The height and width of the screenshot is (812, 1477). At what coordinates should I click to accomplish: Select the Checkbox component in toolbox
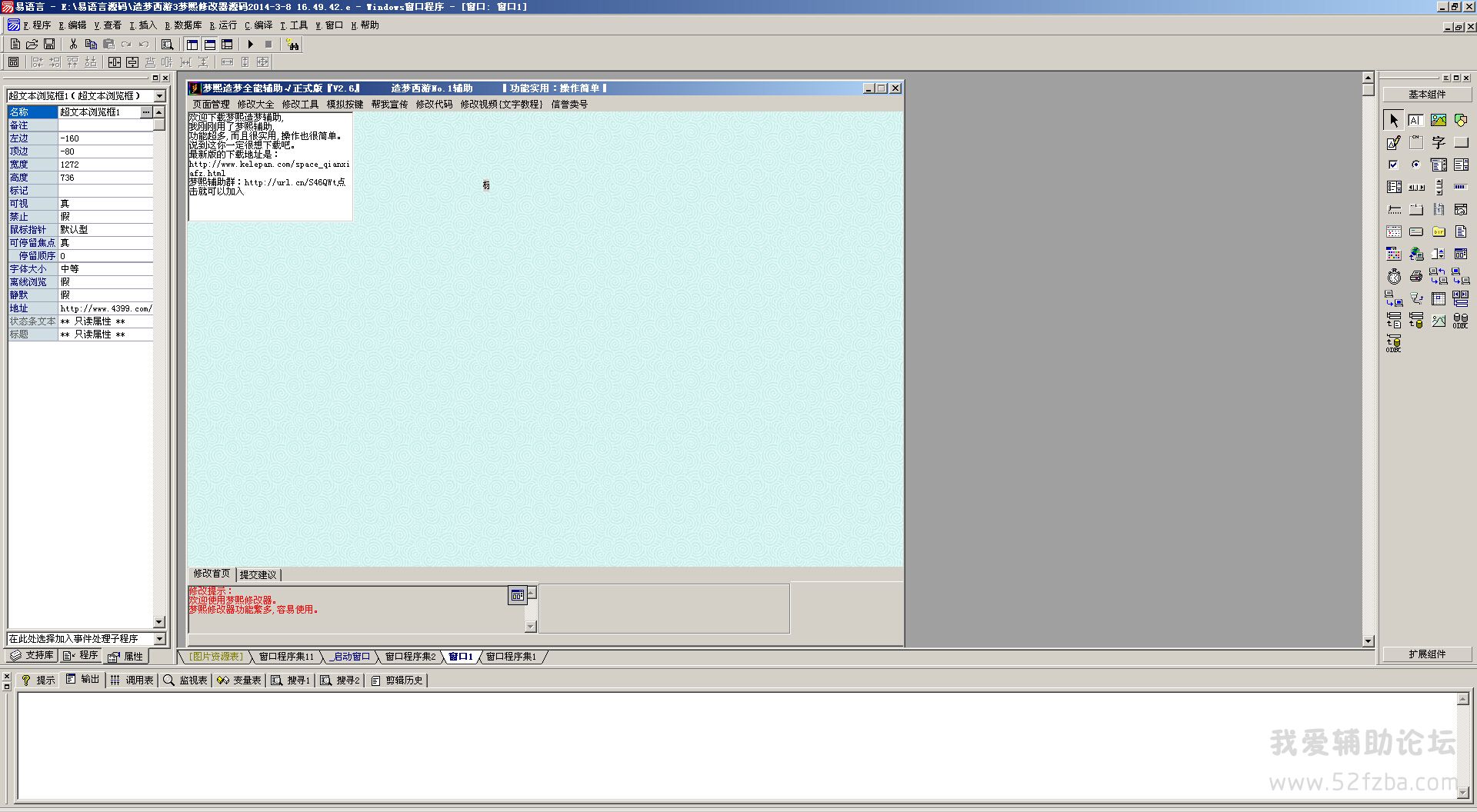tap(1393, 165)
